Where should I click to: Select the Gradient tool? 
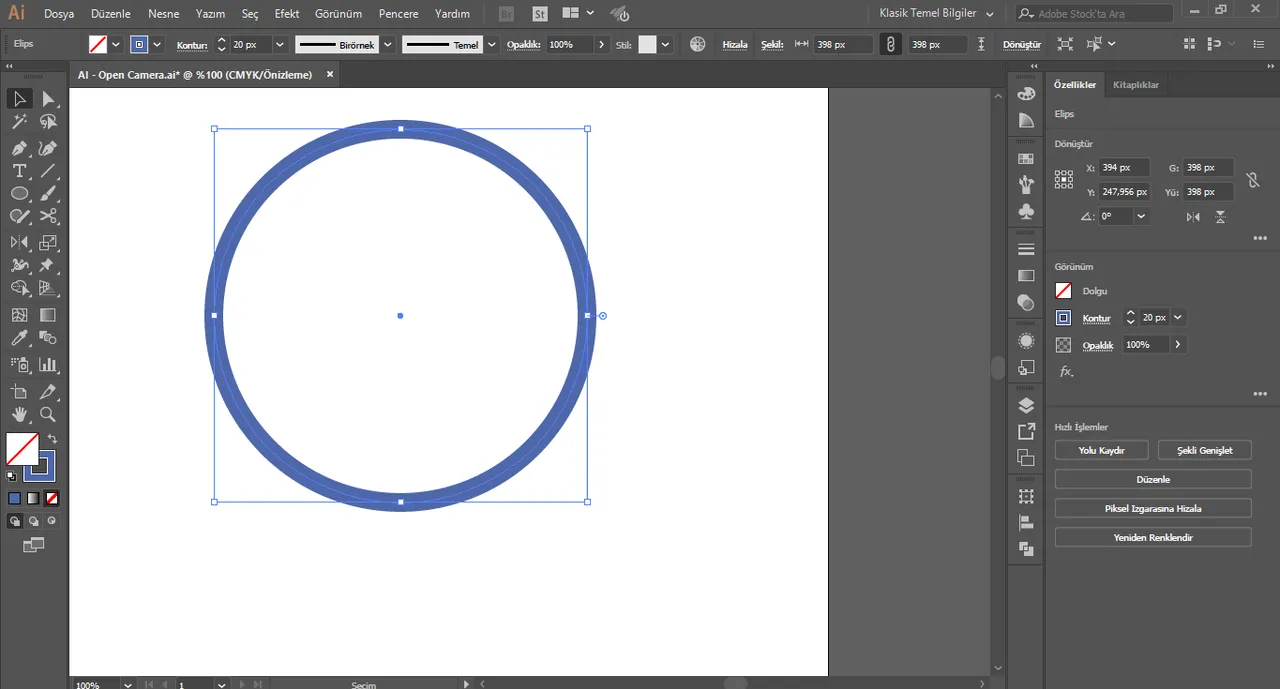pyautogui.click(x=48, y=315)
